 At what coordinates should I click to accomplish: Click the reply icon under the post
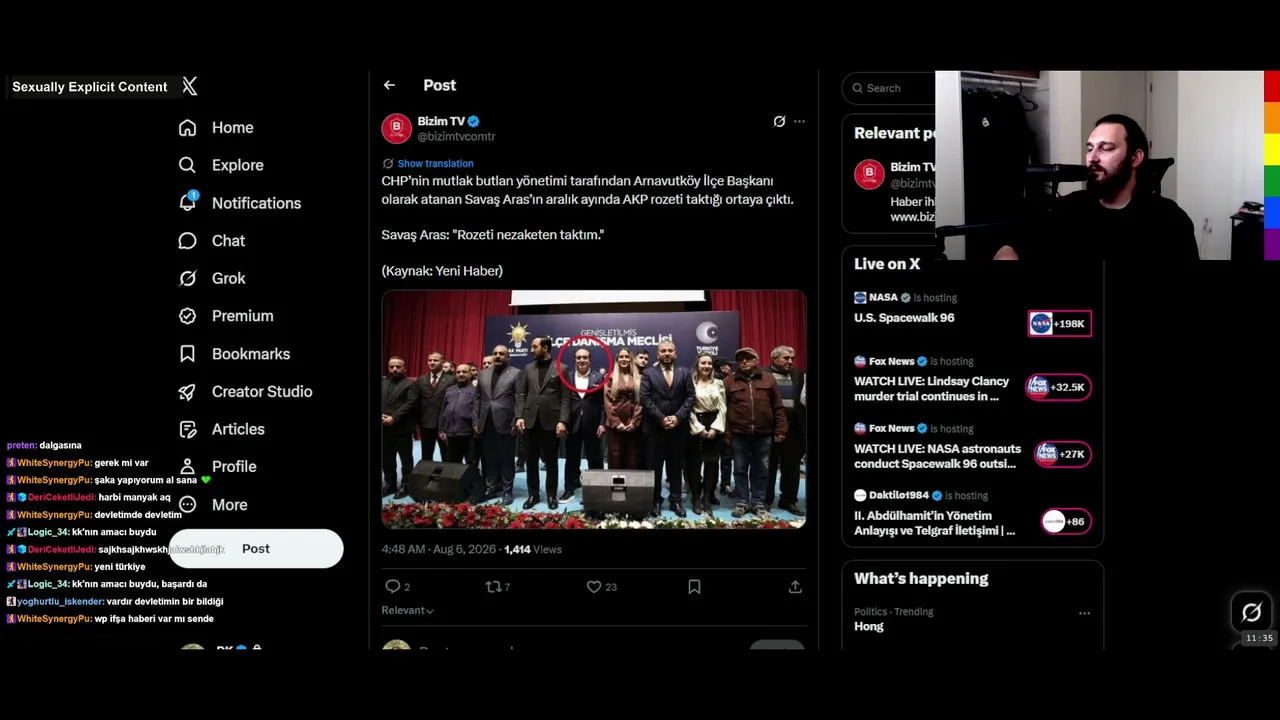(x=392, y=587)
